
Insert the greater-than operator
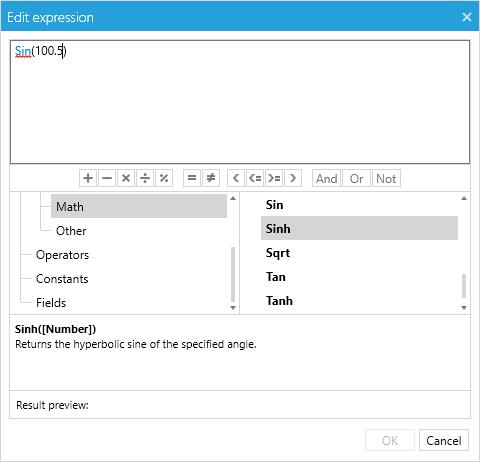293,178
